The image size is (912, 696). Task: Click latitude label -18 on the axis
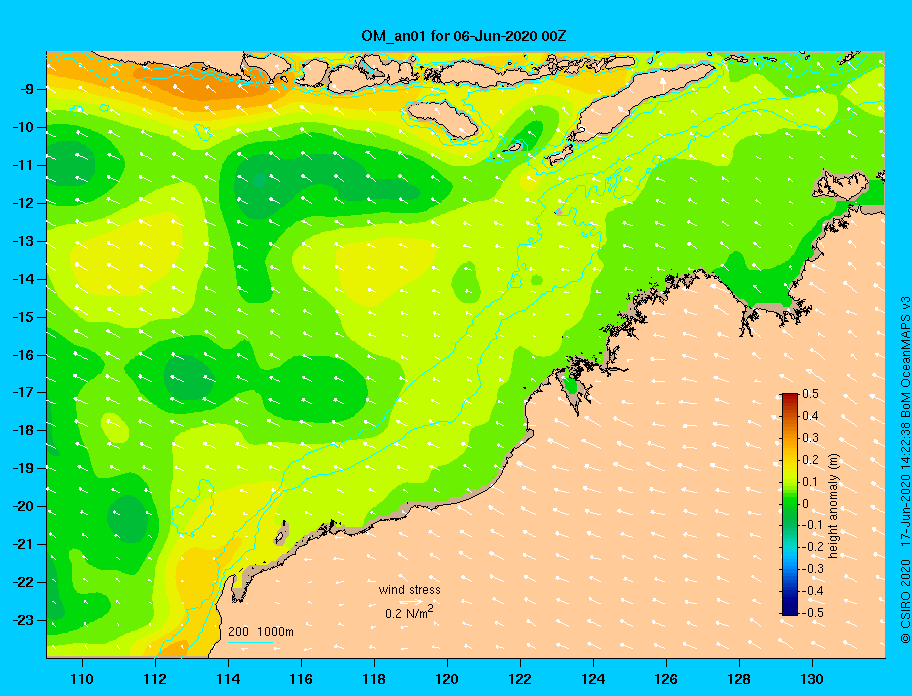(x=23, y=430)
